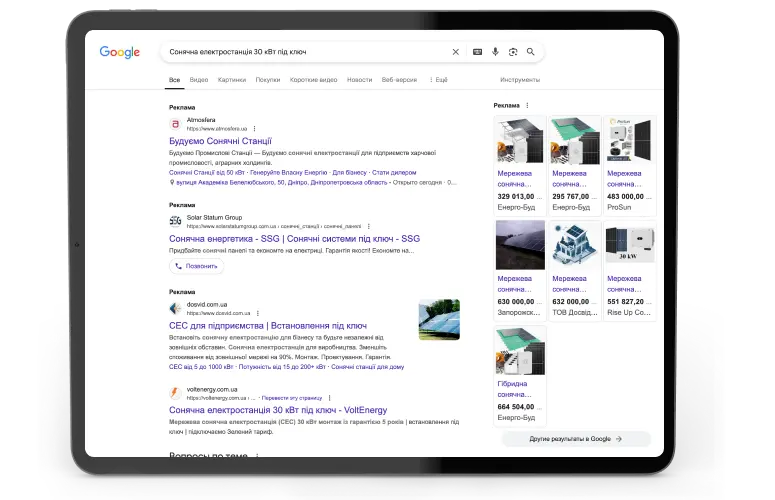The height and width of the screenshot is (500, 775).
Task: Open house illustration product priced 632 000,00
Action: 575,245
